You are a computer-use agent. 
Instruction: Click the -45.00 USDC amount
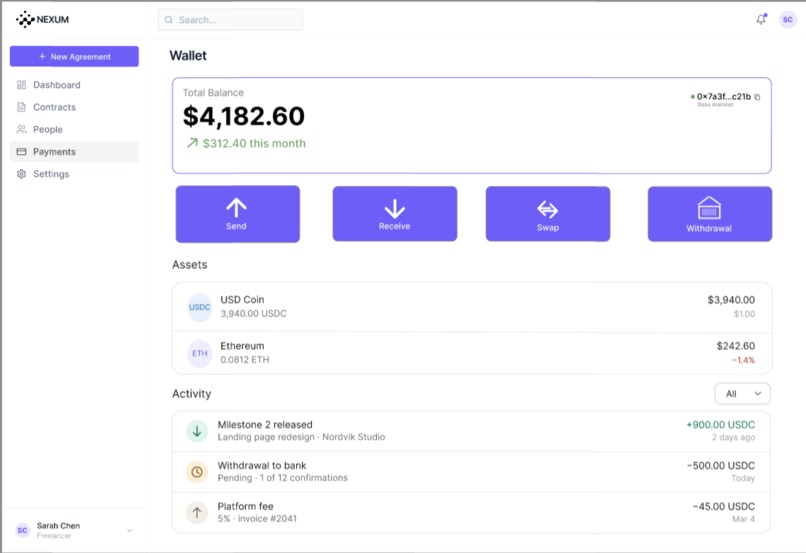[724, 506]
